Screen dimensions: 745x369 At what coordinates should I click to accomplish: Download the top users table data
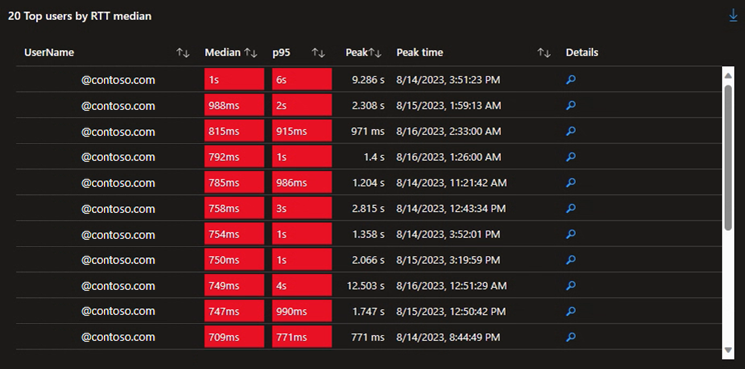pos(733,16)
